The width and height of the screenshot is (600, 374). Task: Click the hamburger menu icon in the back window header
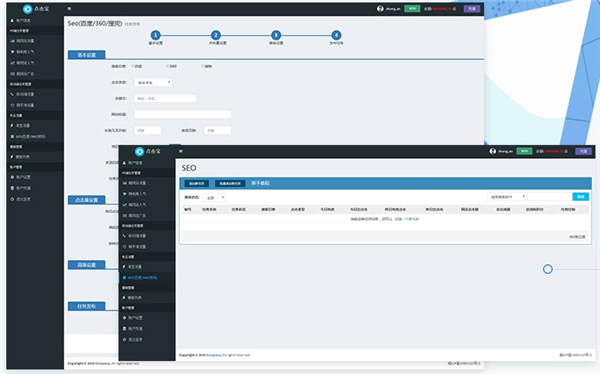click(x=69, y=8)
